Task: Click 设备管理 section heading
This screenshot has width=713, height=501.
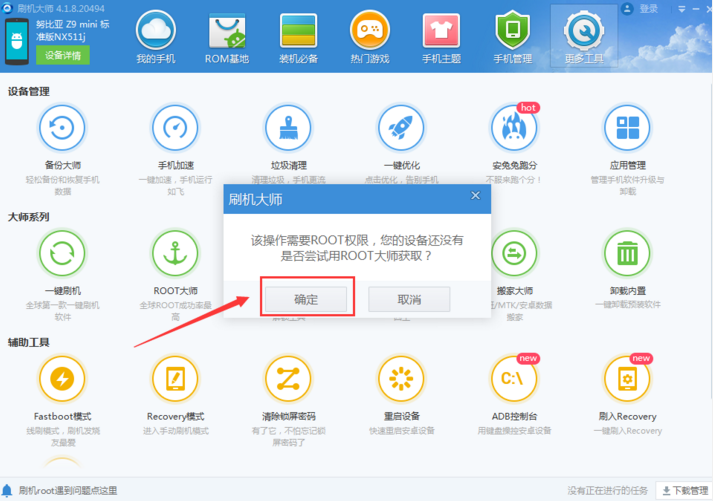Action: coord(29,91)
